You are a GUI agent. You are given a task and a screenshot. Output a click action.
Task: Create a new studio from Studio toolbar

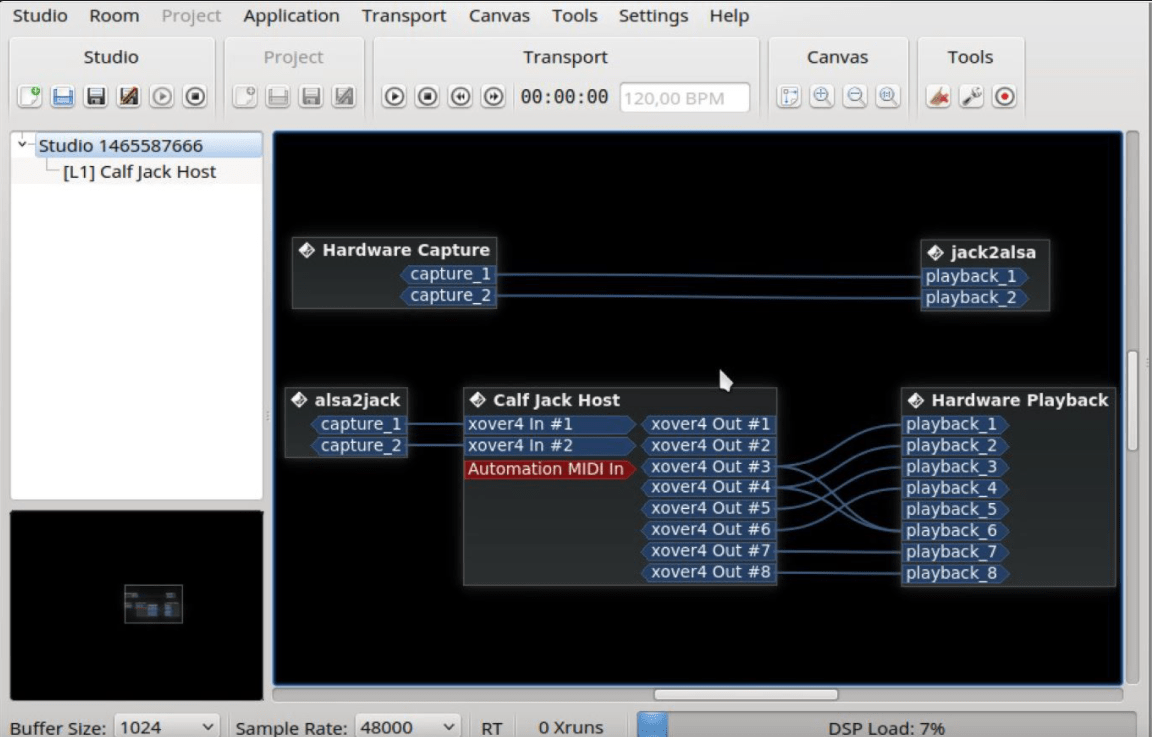pos(30,96)
